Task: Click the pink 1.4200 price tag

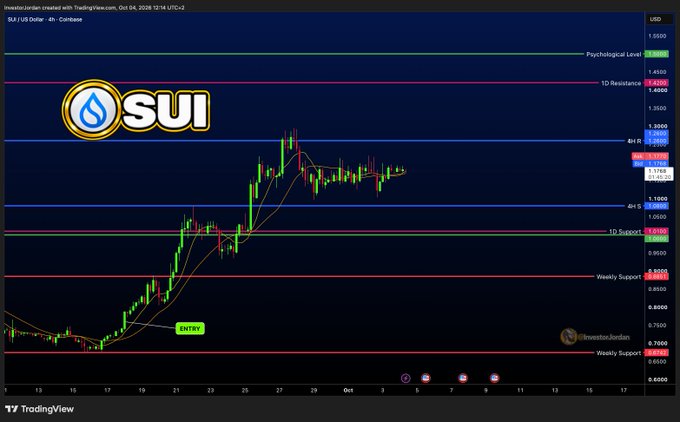Action: [657, 83]
